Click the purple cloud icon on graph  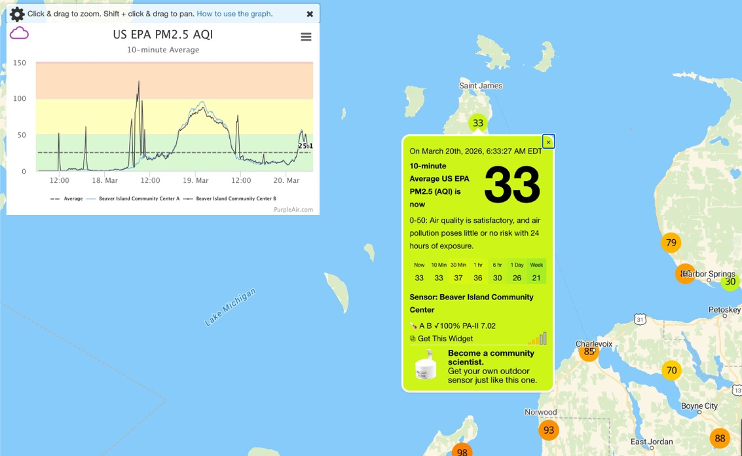click(19, 33)
